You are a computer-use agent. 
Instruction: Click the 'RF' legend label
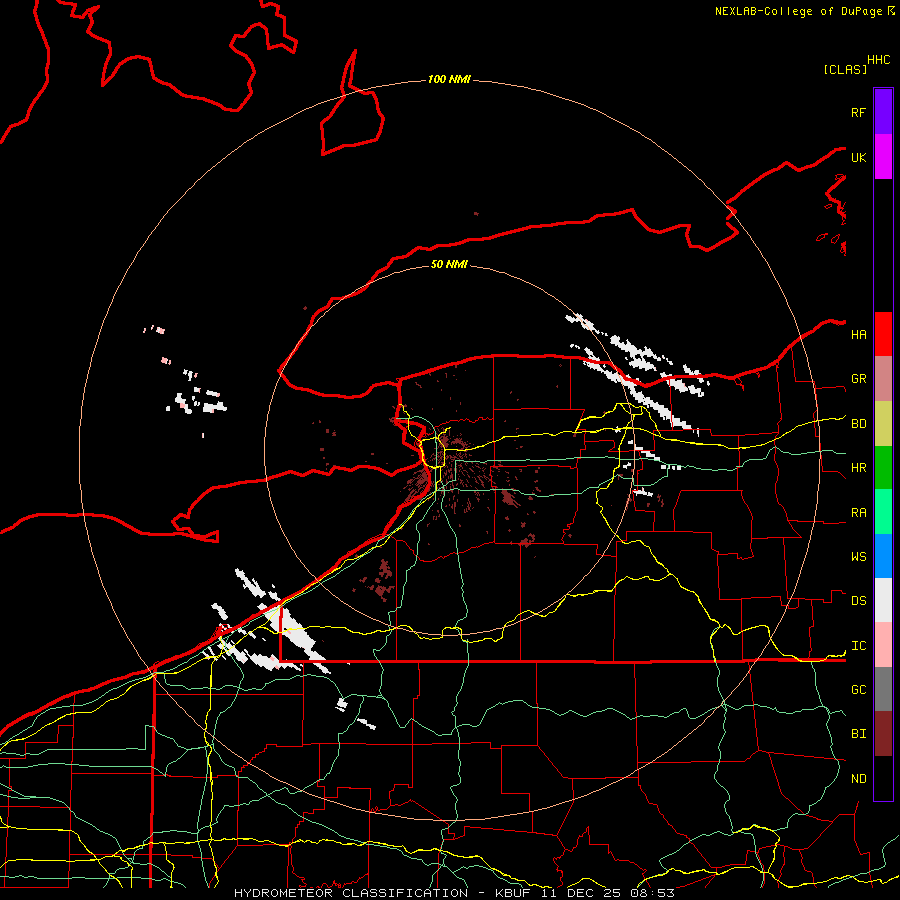(x=858, y=113)
